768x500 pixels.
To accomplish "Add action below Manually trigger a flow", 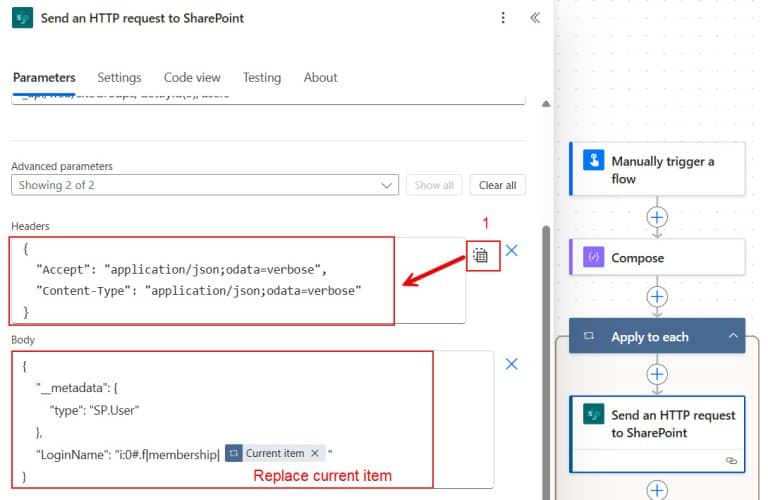I will 657,217.
